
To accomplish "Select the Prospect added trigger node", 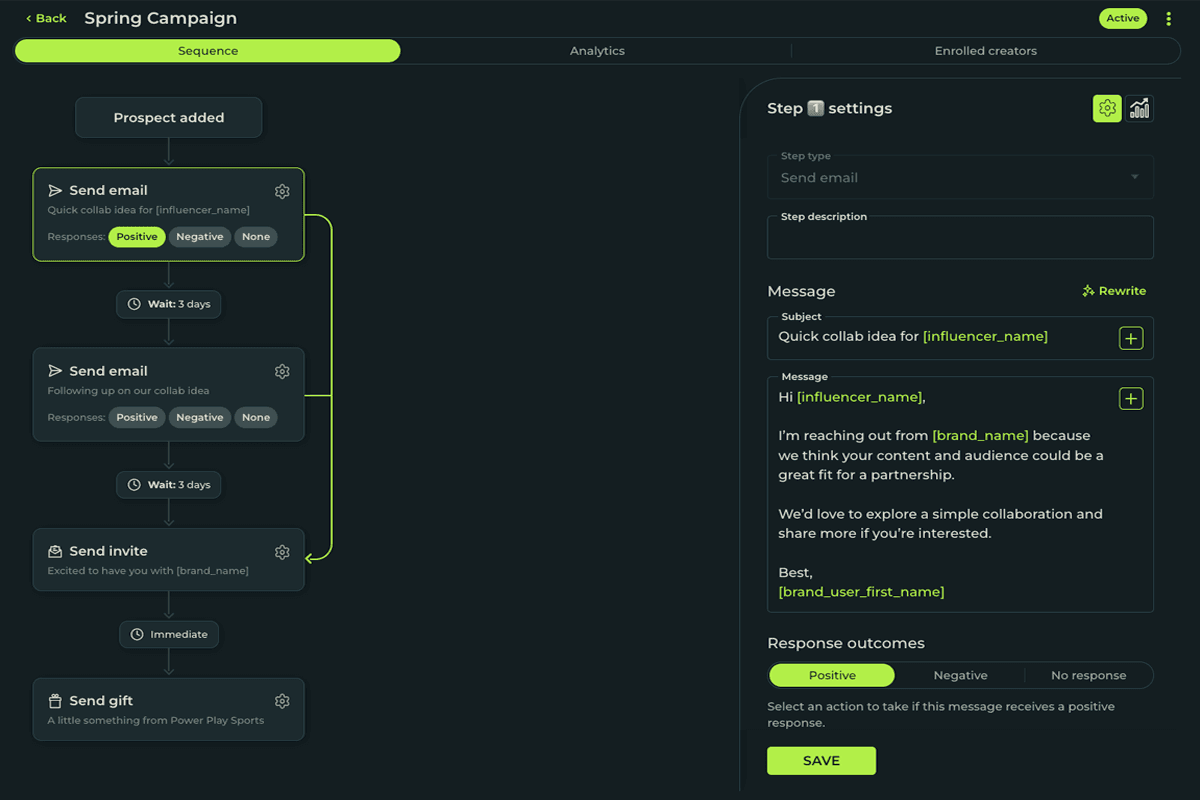I will [x=169, y=118].
